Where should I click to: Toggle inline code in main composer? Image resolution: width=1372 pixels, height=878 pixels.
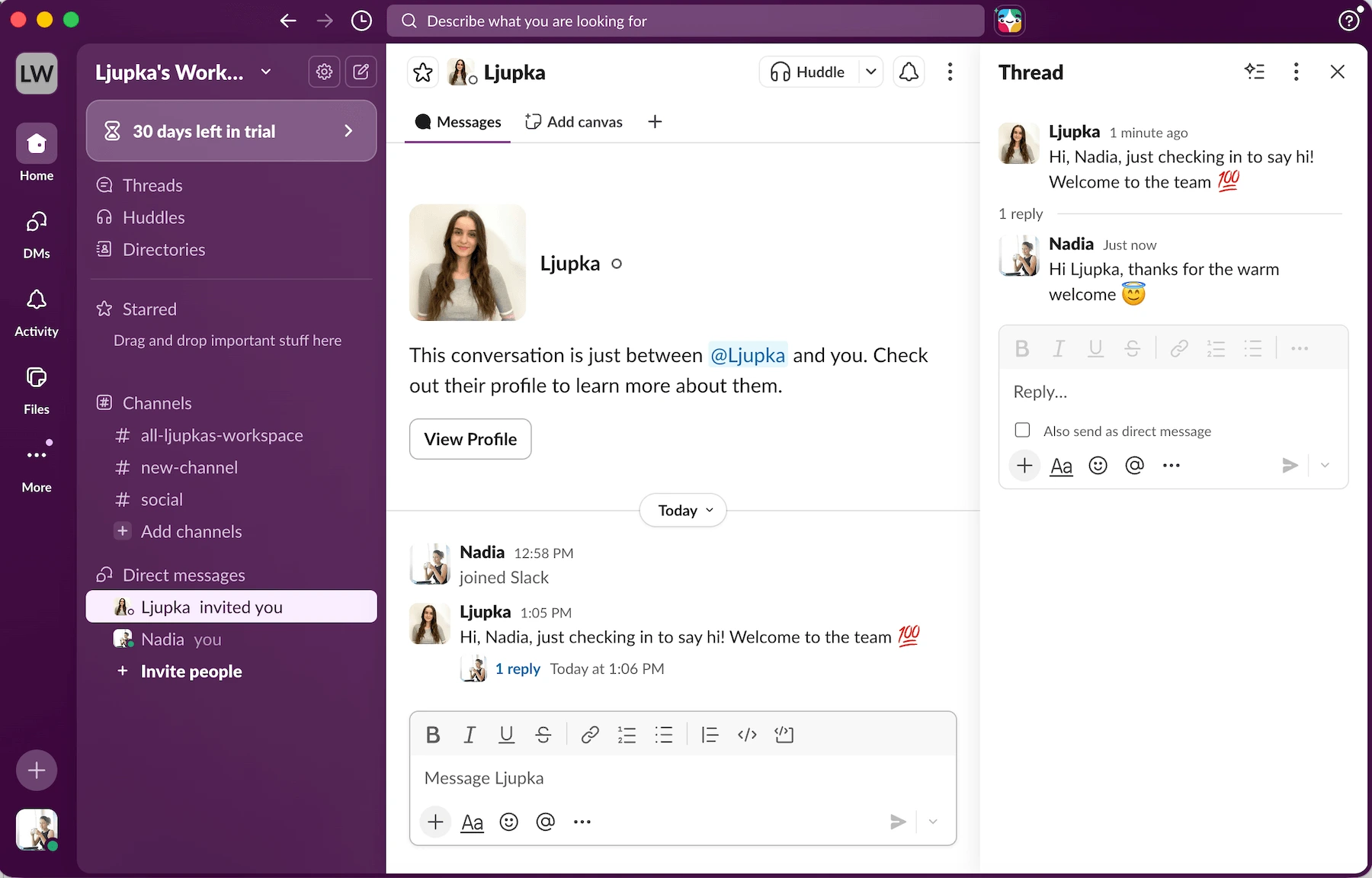tap(747, 735)
